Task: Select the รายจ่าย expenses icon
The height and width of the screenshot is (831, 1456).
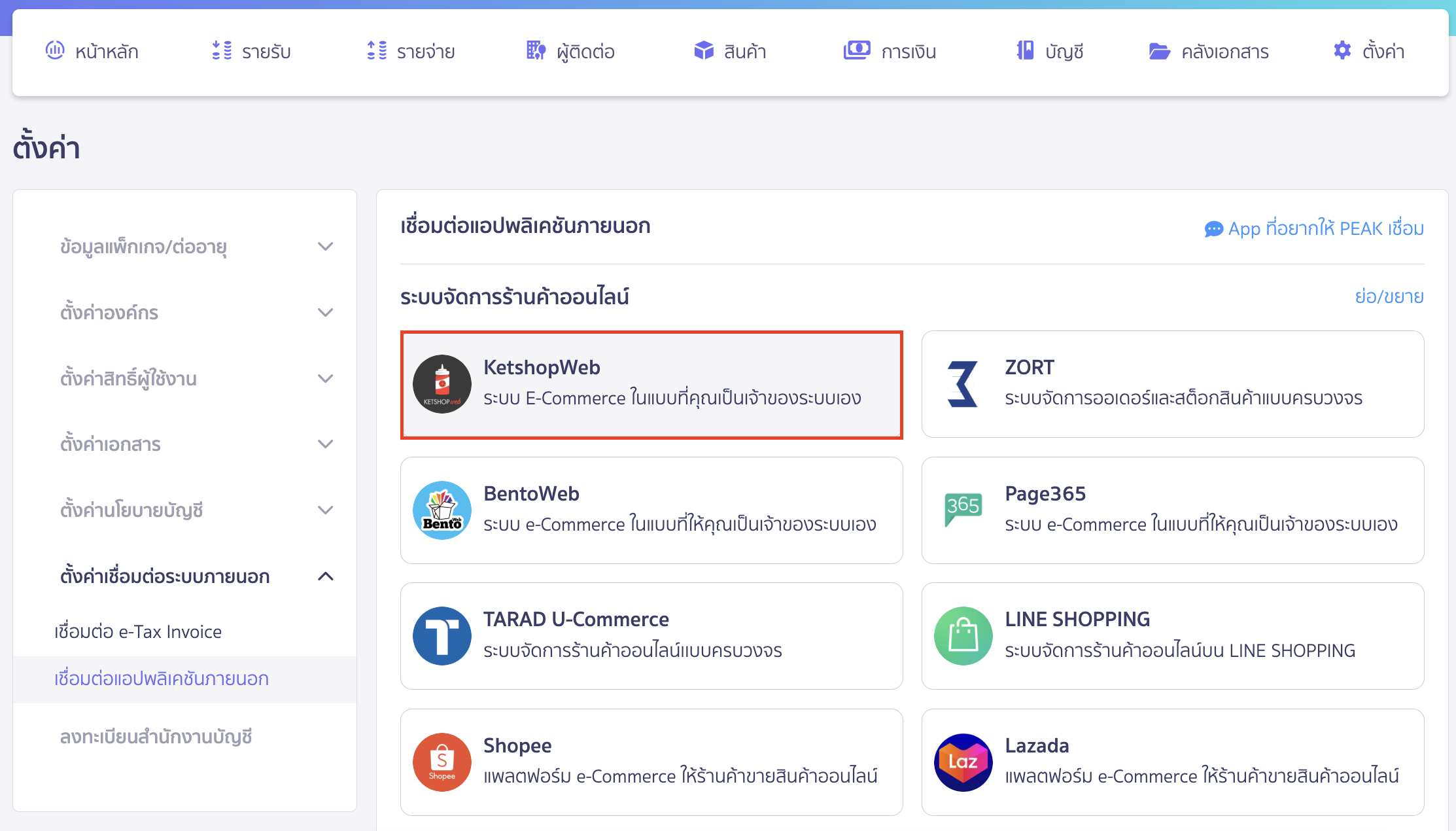Action: tap(377, 51)
